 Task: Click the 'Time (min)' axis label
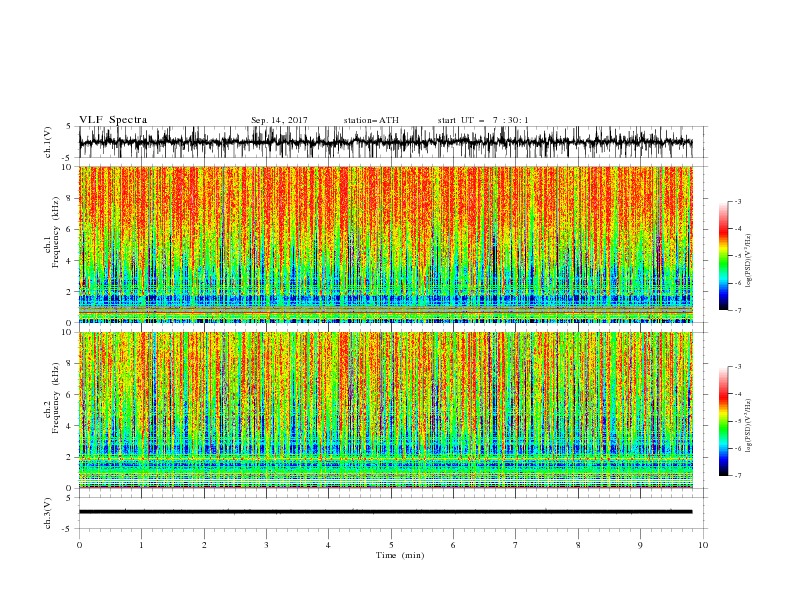(x=400, y=555)
